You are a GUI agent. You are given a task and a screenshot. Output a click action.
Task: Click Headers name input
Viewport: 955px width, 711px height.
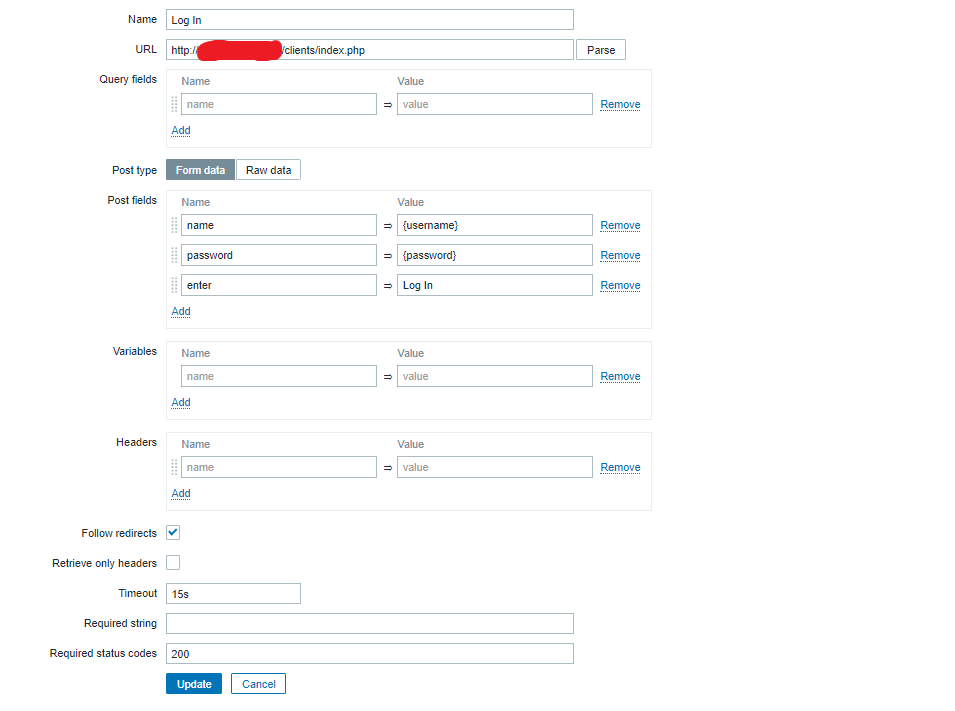click(x=279, y=467)
